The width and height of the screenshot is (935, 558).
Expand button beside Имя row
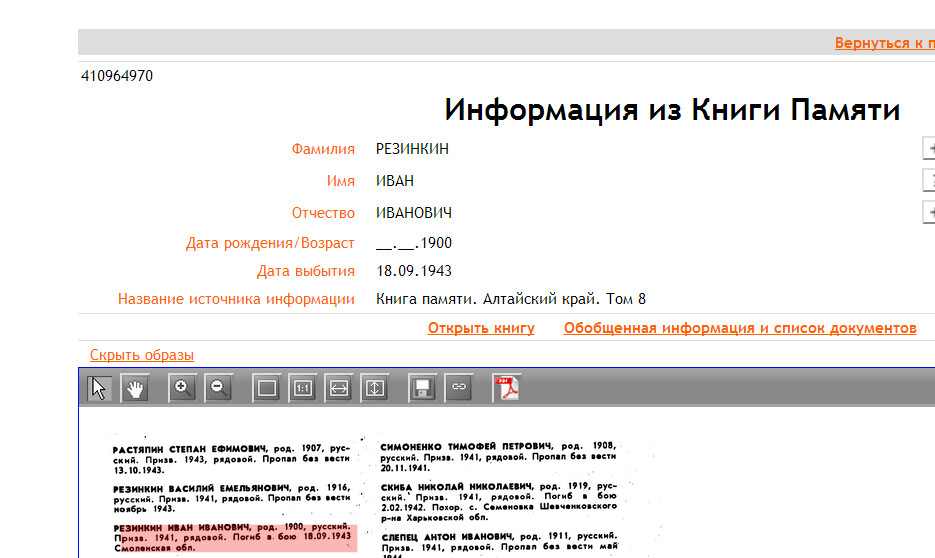(x=929, y=181)
